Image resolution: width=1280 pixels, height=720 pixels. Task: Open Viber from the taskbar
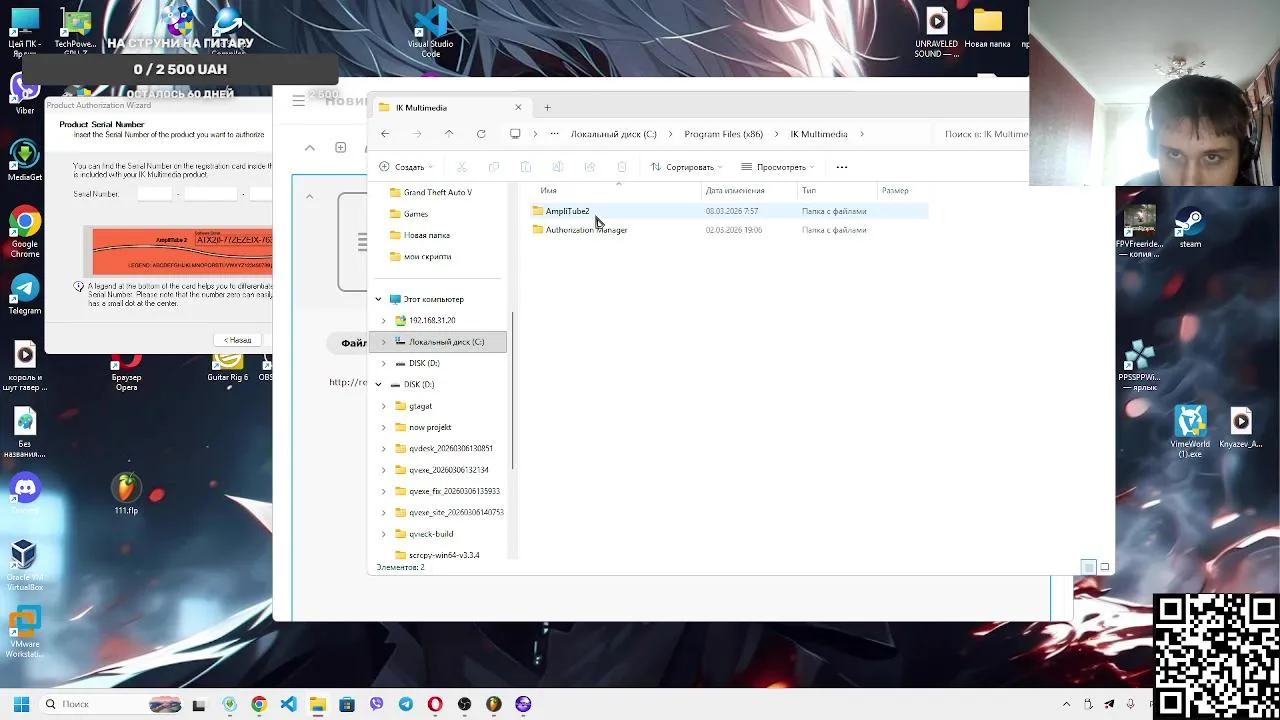pyautogui.click(x=376, y=704)
